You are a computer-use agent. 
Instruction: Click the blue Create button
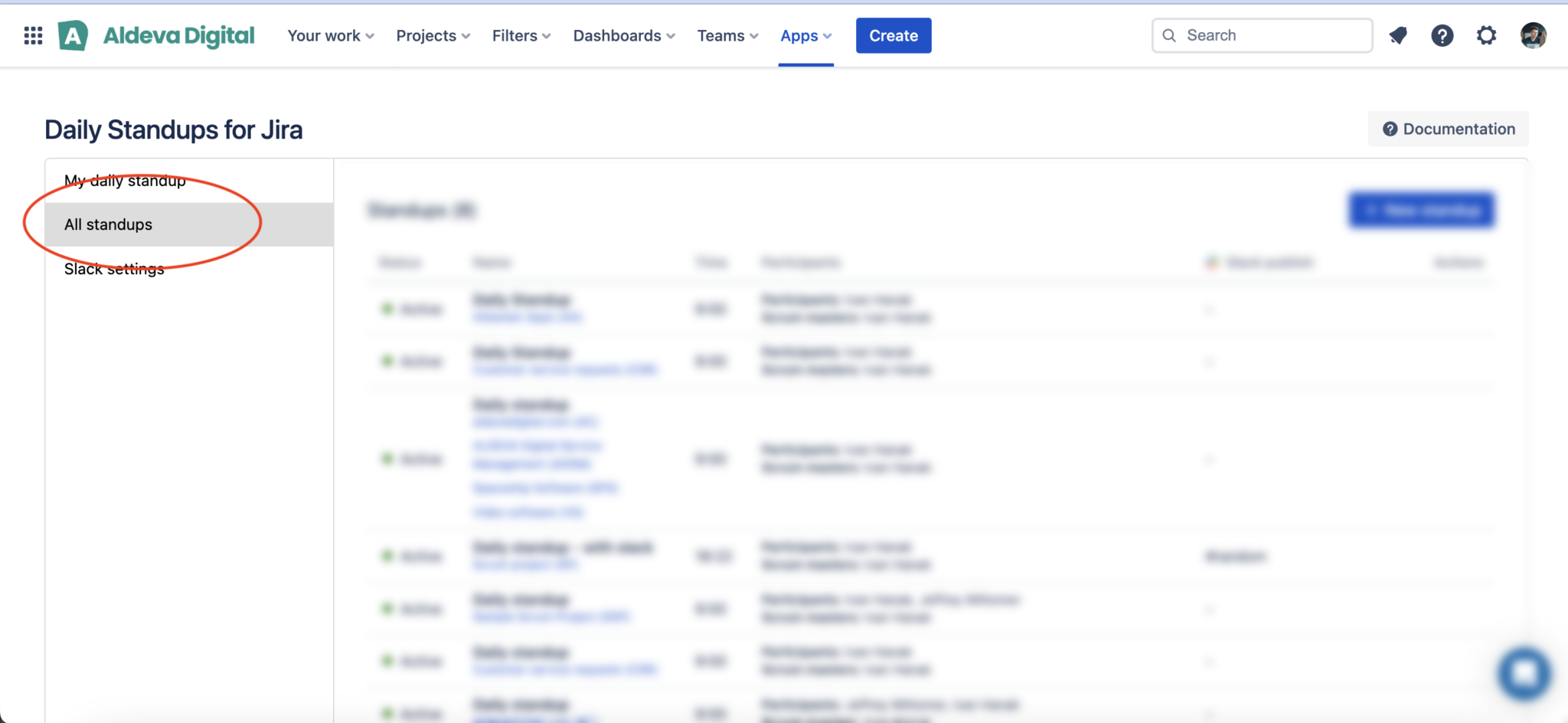[x=893, y=35]
